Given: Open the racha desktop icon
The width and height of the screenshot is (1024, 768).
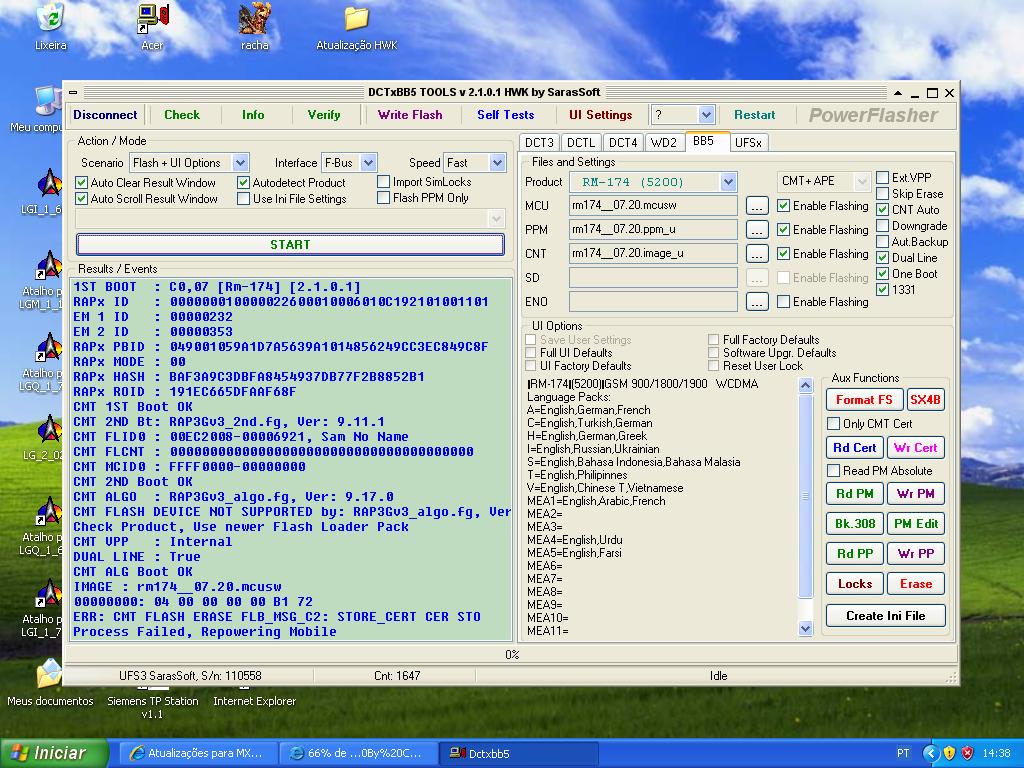Looking at the screenshot, I should 255,26.
